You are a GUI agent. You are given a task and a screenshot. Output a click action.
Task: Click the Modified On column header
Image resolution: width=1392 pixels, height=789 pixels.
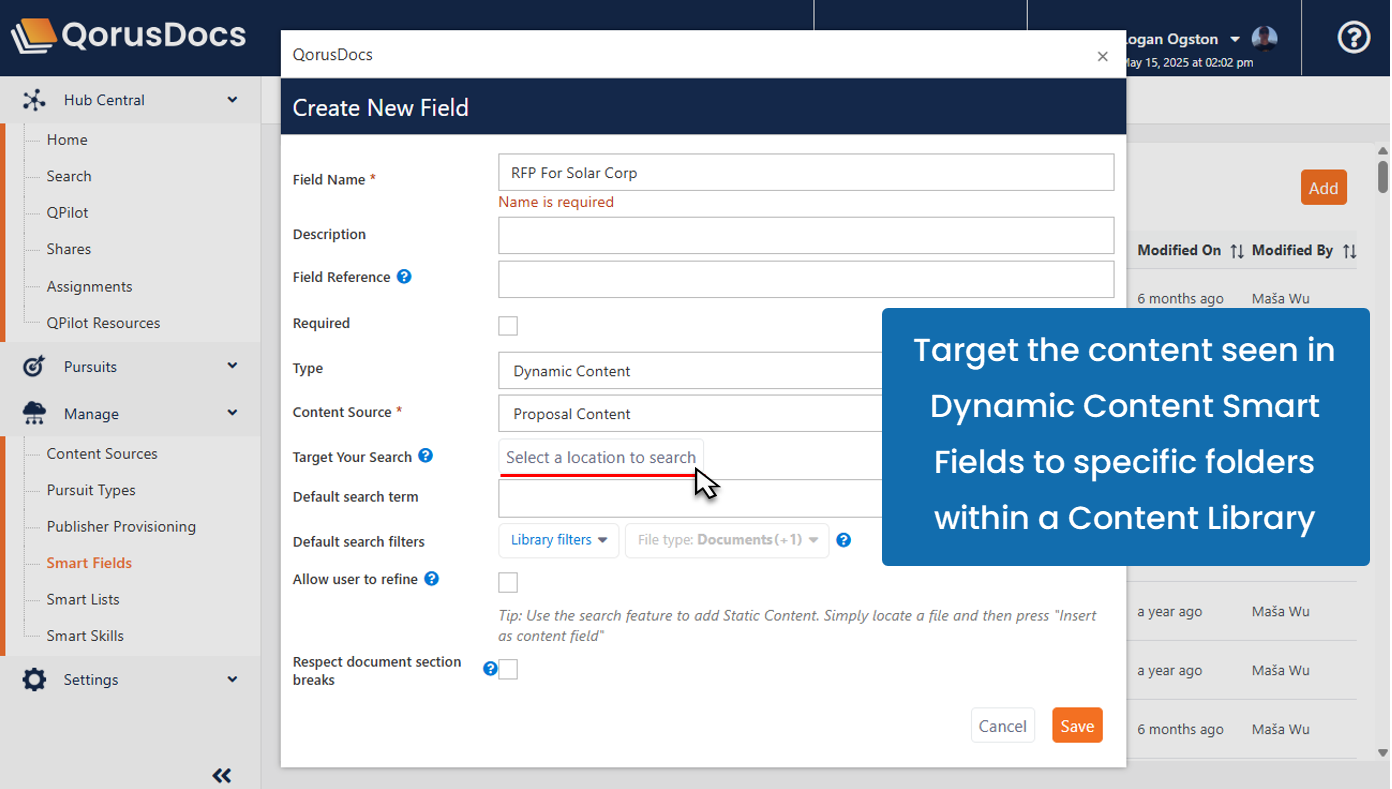(1179, 250)
